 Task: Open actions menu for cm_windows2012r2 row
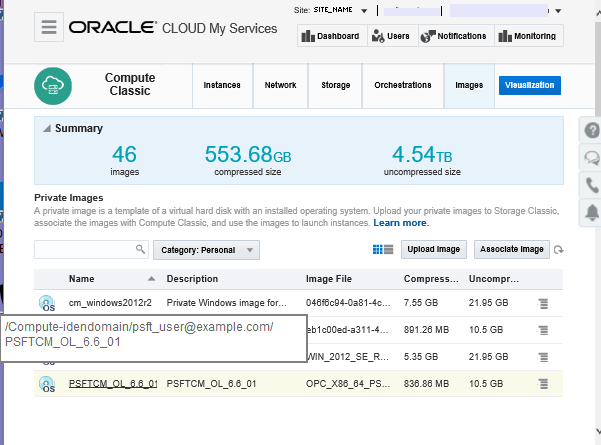coord(543,302)
